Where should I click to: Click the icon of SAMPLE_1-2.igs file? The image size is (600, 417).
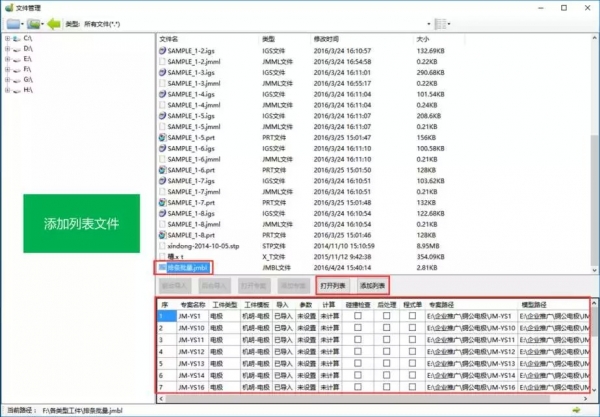point(163,49)
